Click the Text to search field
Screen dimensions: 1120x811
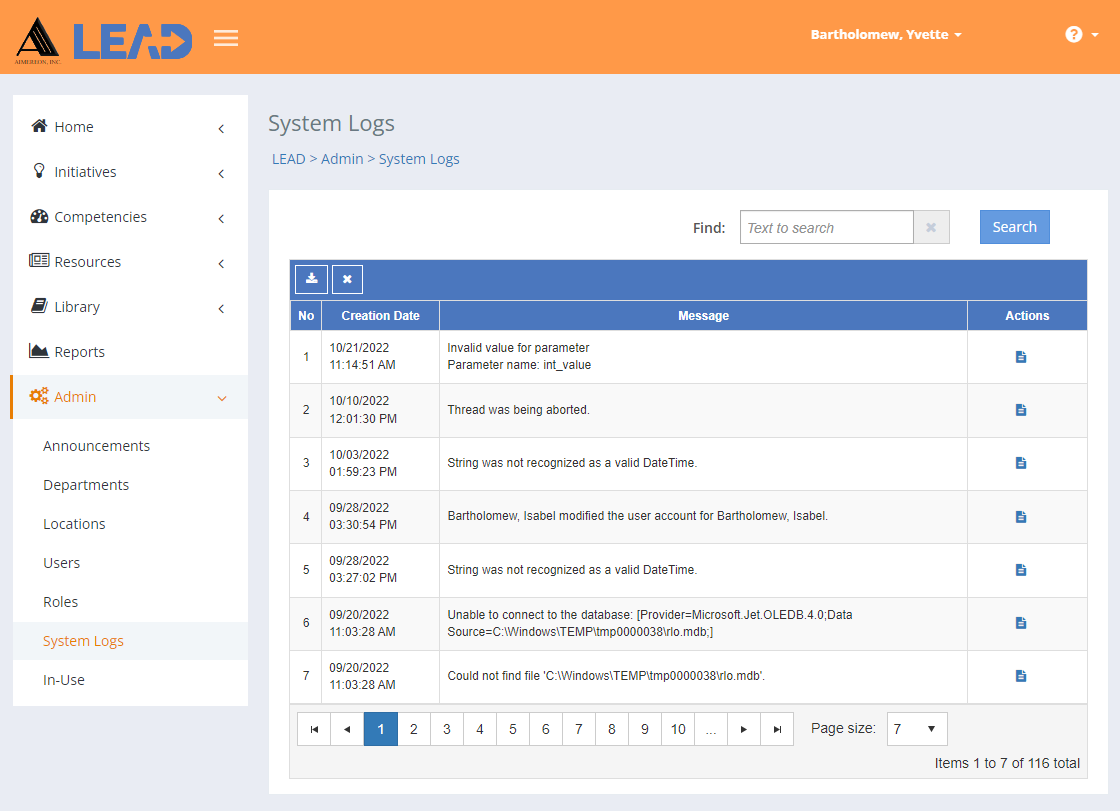(826, 227)
